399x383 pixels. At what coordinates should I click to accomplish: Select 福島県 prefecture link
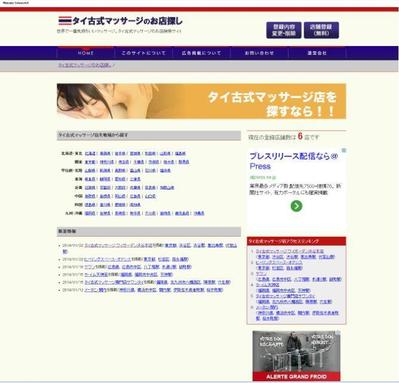click(180, 154)
